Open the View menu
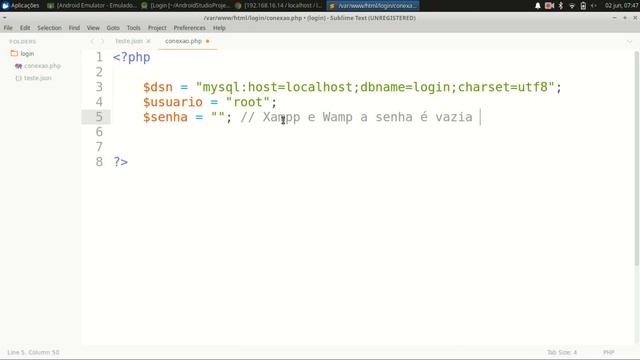This screenshot has height=360, width=640. 93,28
